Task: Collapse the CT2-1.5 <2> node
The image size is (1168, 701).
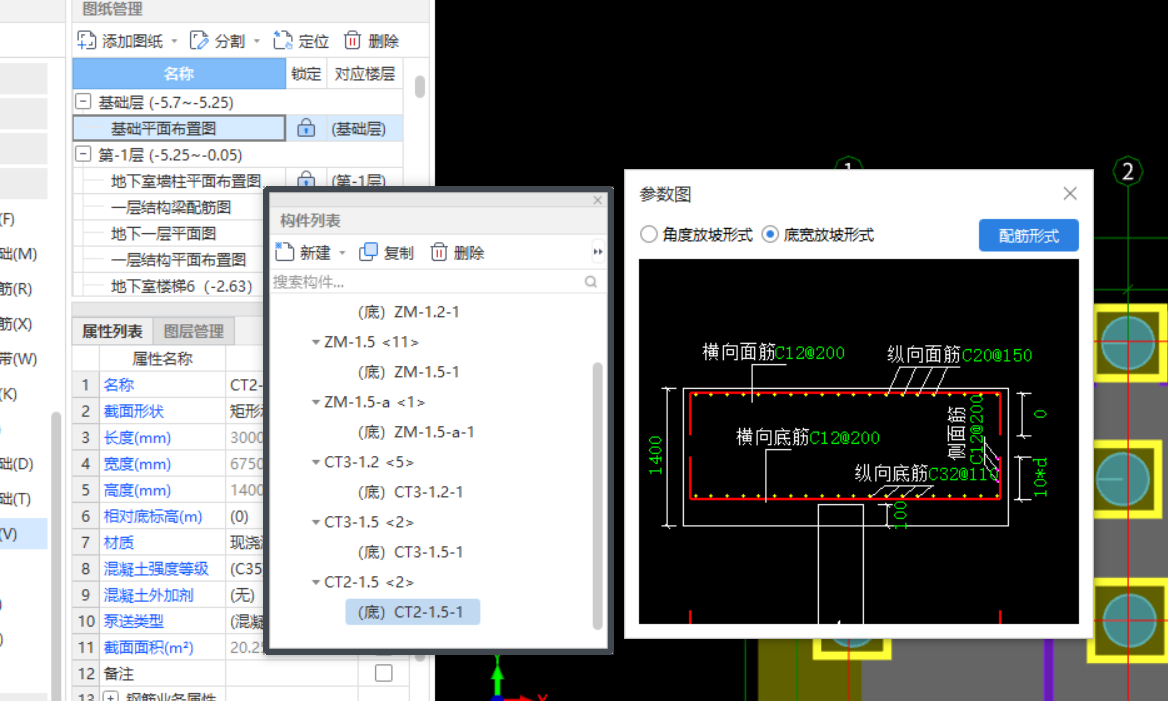Action: tap(316, 582)
